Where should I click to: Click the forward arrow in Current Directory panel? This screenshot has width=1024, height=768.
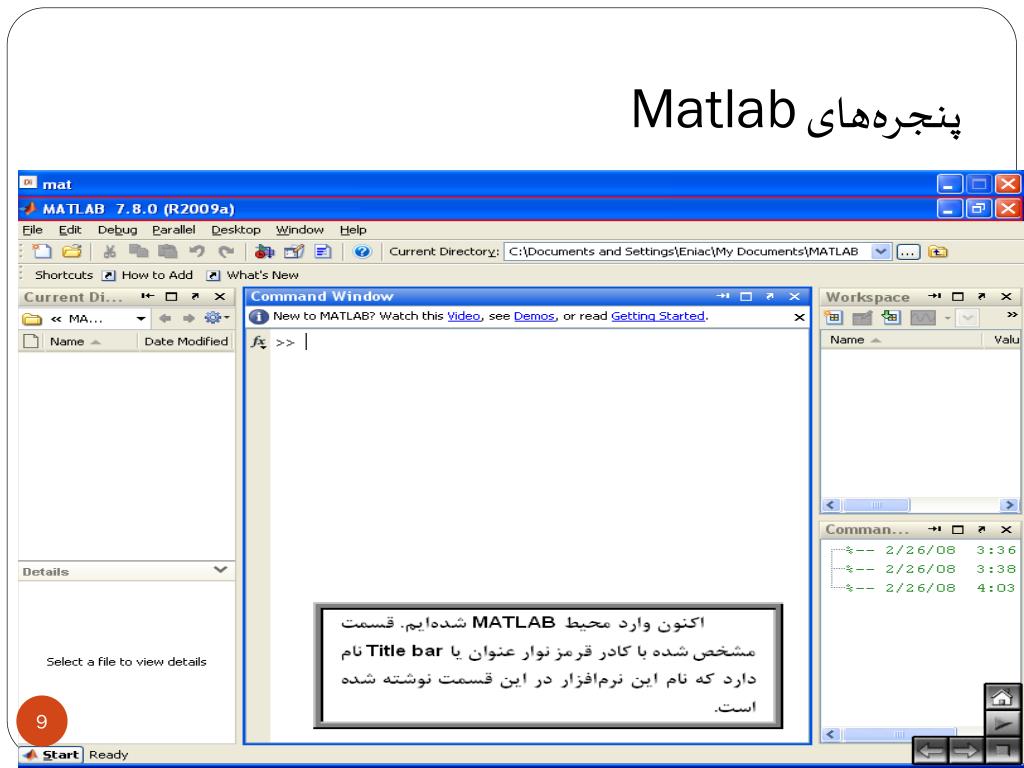pyautogui.click(x=189, y=318)
